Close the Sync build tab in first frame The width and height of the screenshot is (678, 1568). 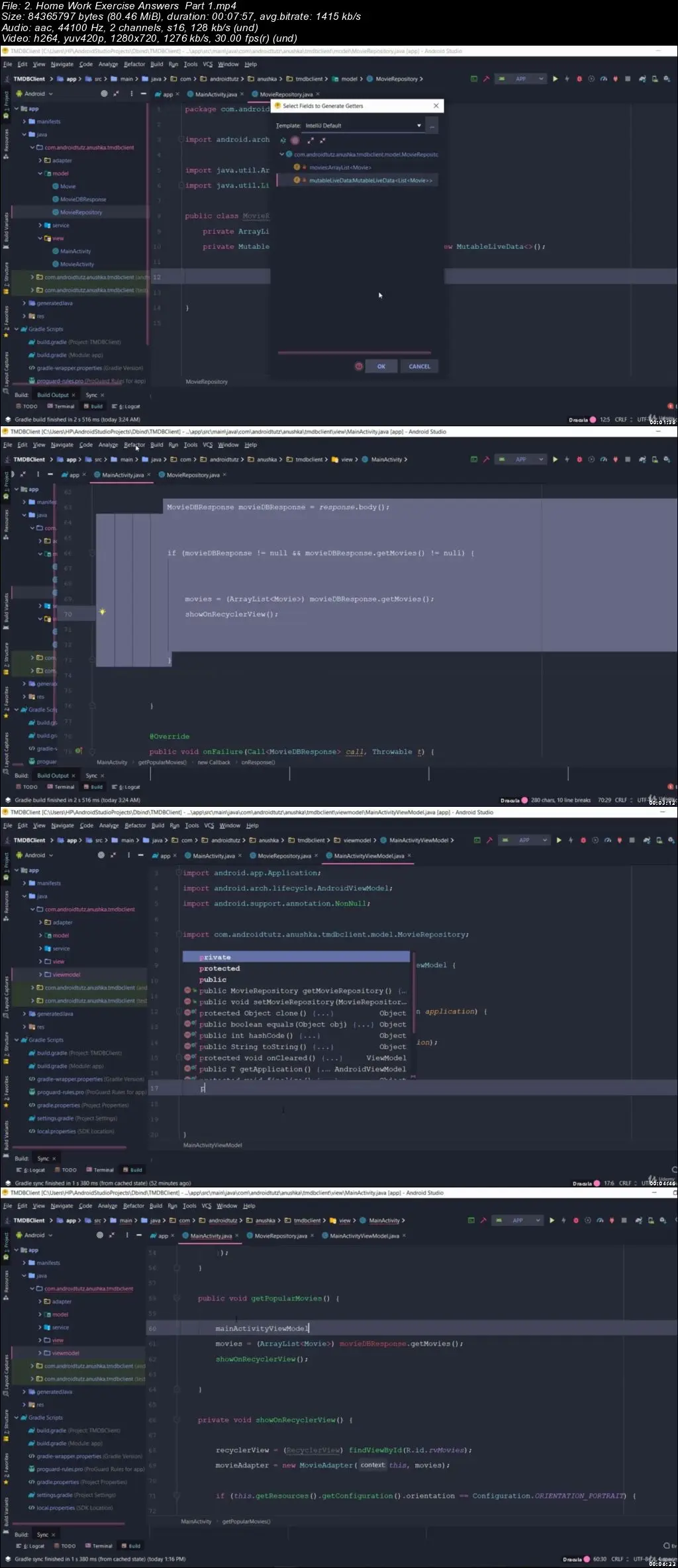pyautogui.click(x=102, y=395)
